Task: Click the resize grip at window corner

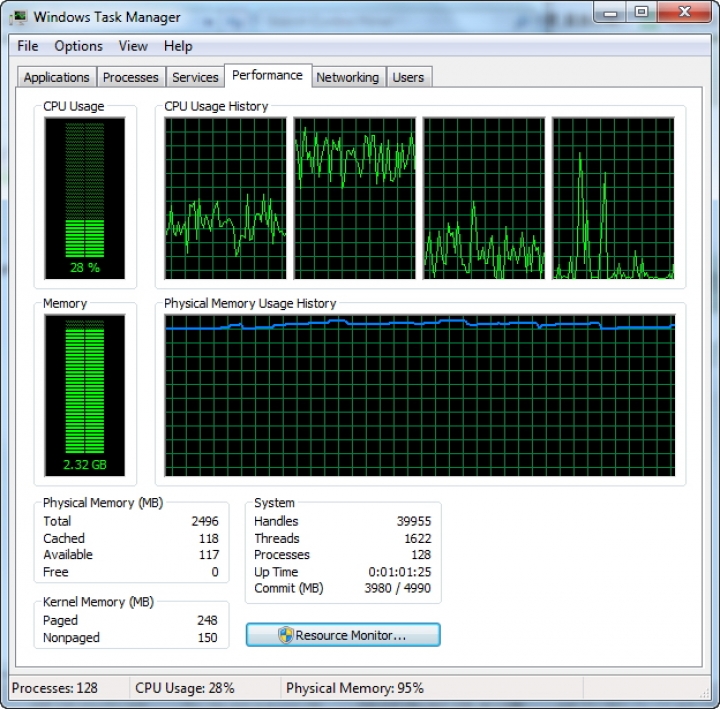Action: 705,693
